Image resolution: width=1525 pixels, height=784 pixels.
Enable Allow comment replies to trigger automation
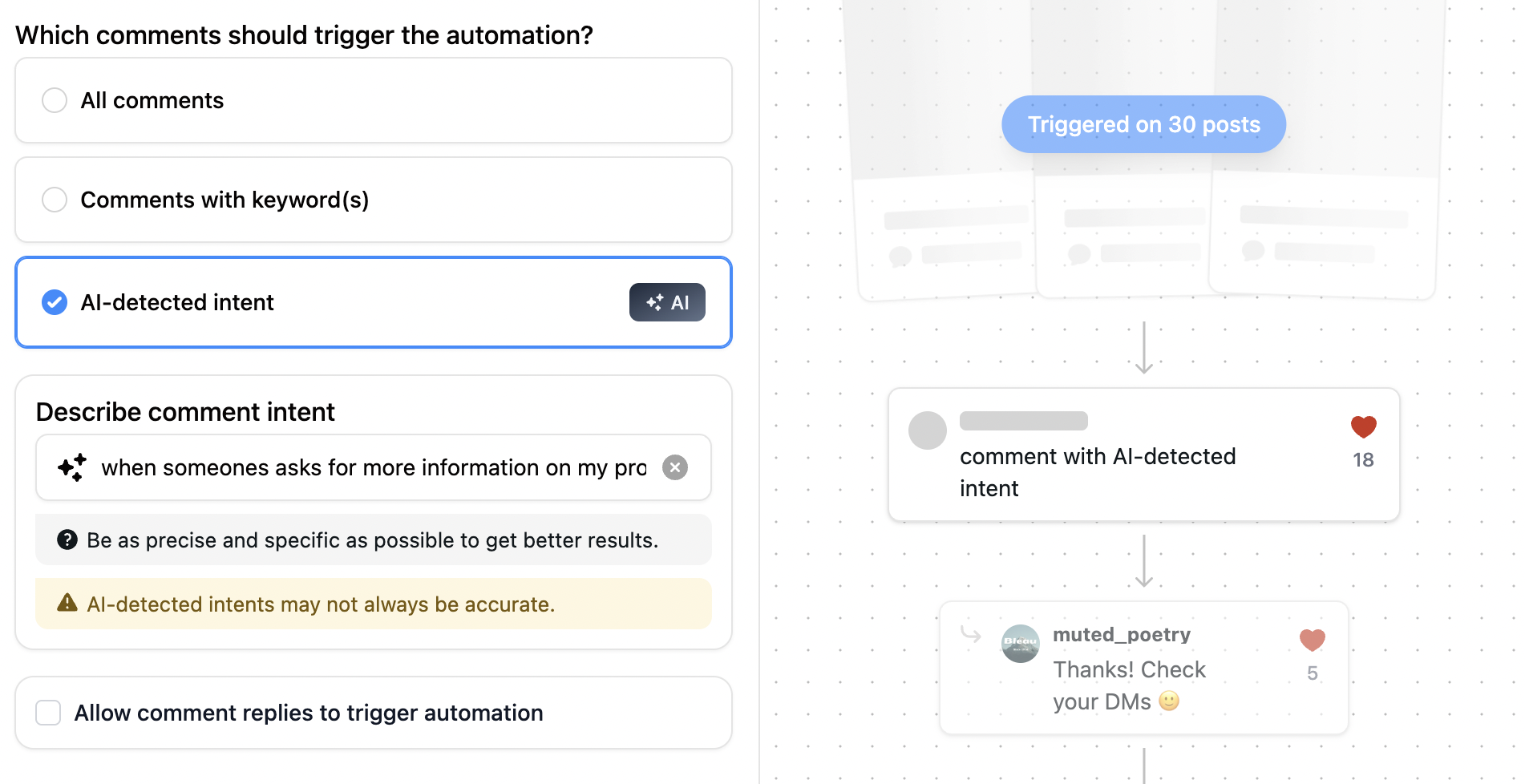[48, 712]
